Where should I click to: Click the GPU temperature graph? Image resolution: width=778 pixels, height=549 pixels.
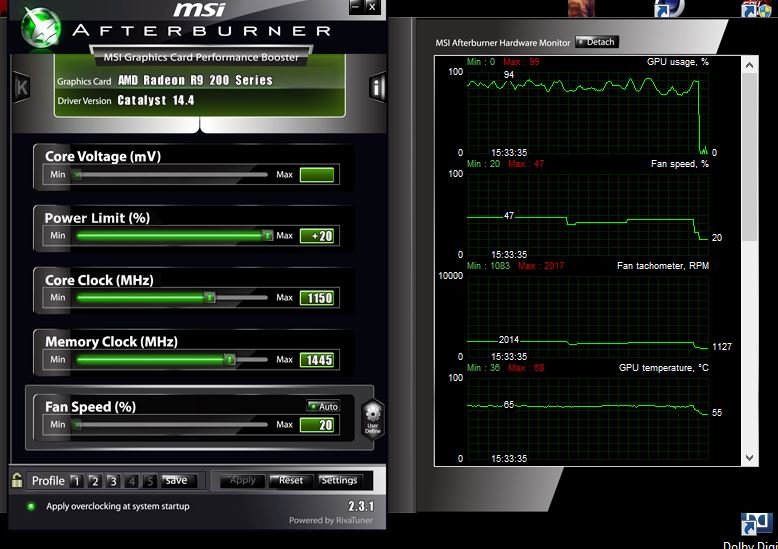click(x=588, y=420)
